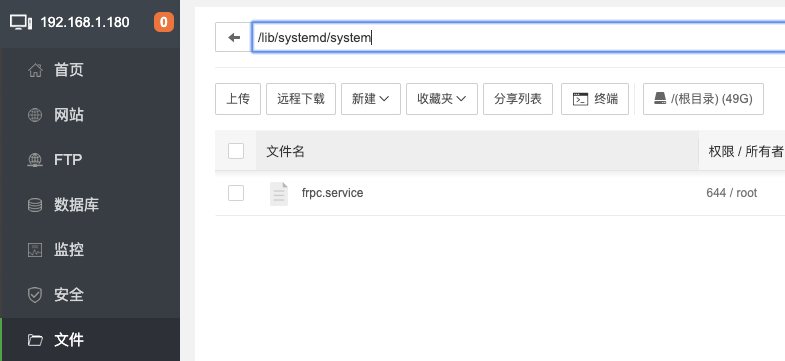Click the server monitor icon near IP
Image resolution: width=785 pixels, height=361 pixels.
click(x=21, y=22)
